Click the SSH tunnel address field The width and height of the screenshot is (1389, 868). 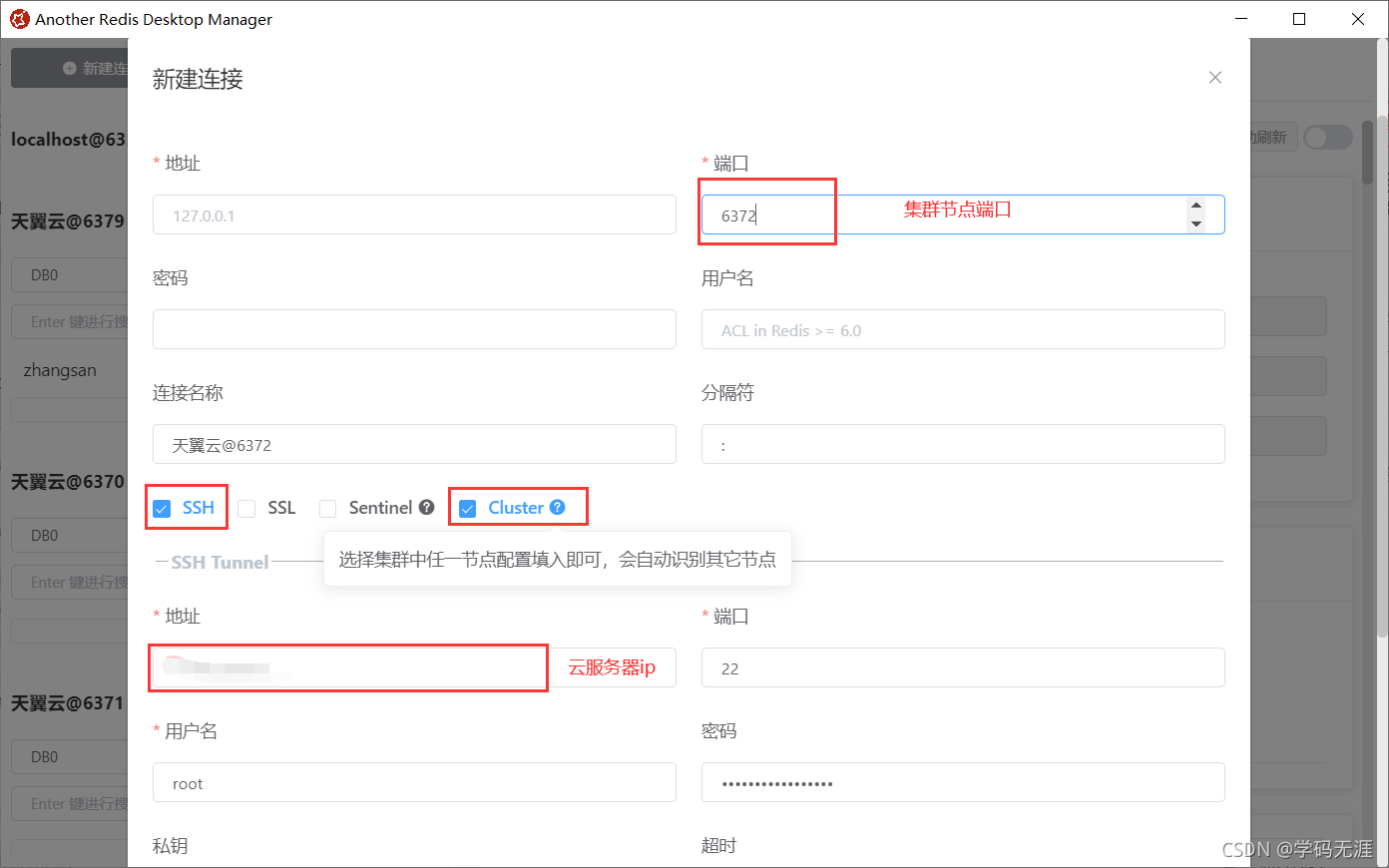point(414,667)
